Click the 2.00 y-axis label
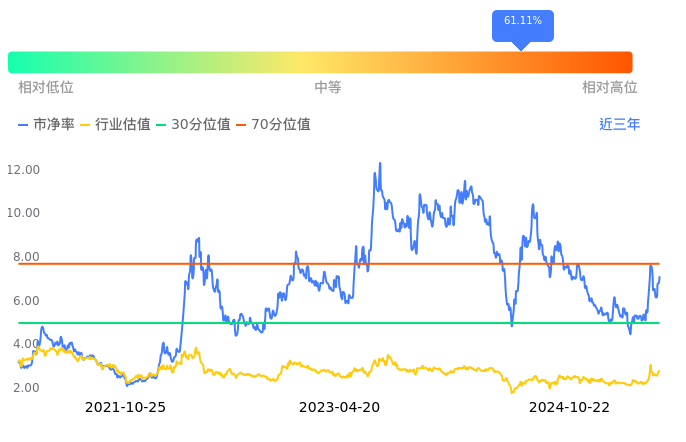 pyautogui.click(x=26, y=388)
